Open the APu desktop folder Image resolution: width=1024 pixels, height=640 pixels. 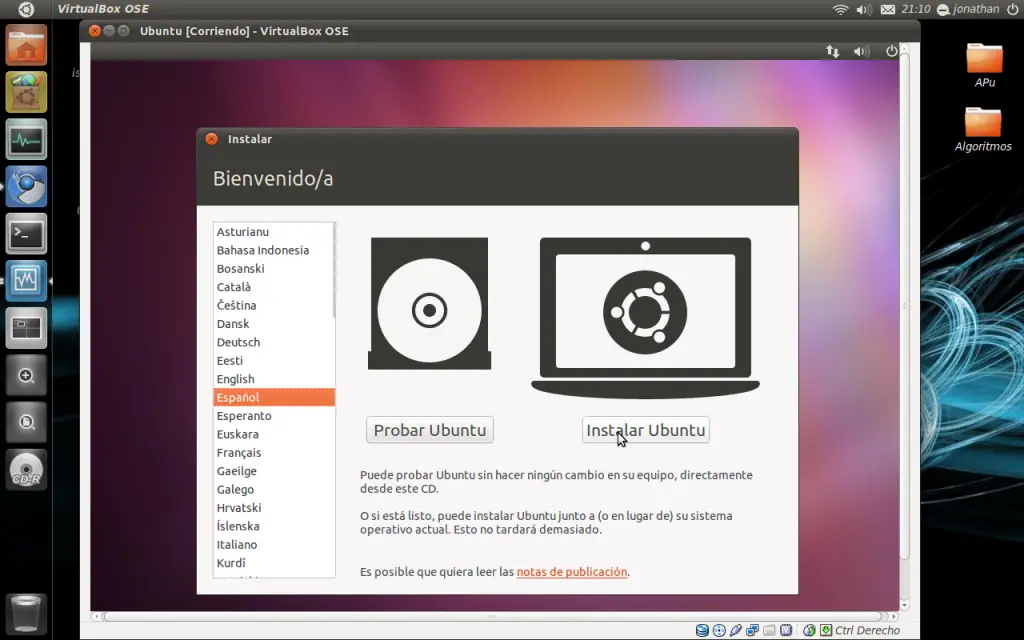point(985,65)
